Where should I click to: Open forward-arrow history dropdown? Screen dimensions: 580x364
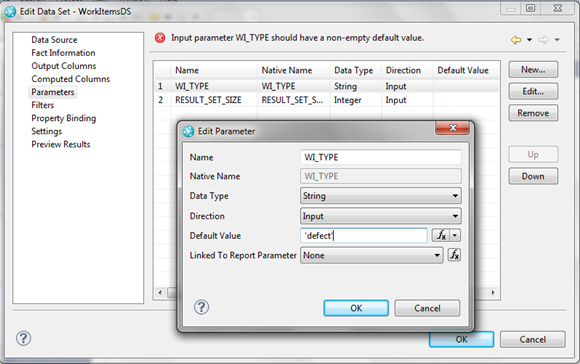(x=557, y=40)
